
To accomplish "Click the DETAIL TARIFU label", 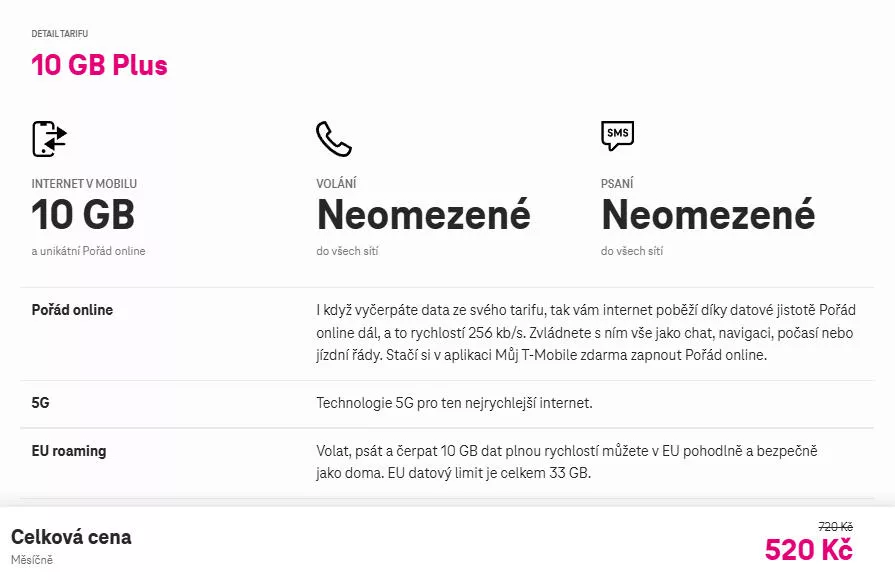I will point(60,34).
